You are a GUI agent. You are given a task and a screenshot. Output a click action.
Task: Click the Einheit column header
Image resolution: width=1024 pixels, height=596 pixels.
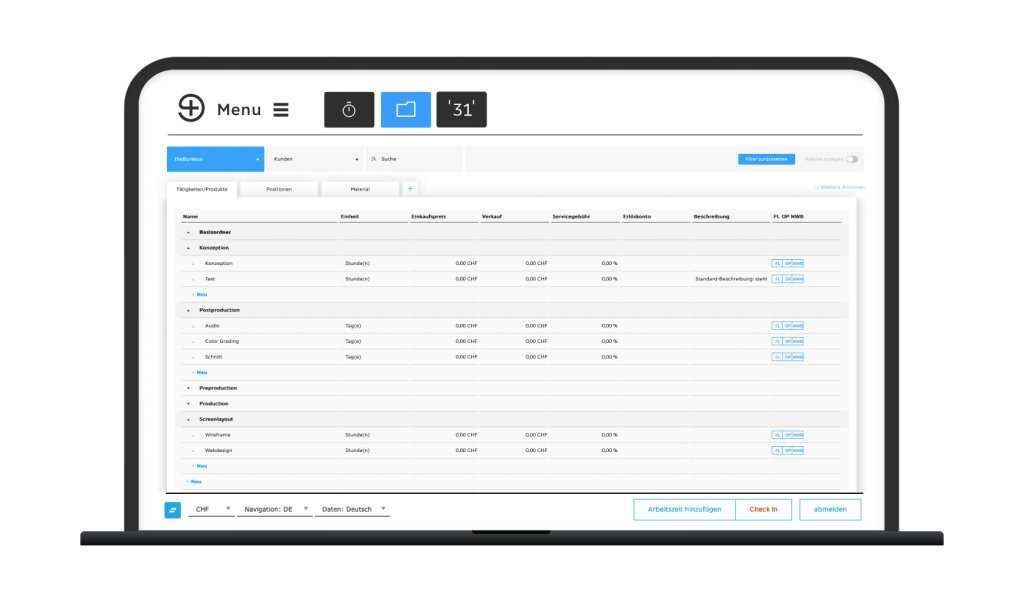coord(349,217)
